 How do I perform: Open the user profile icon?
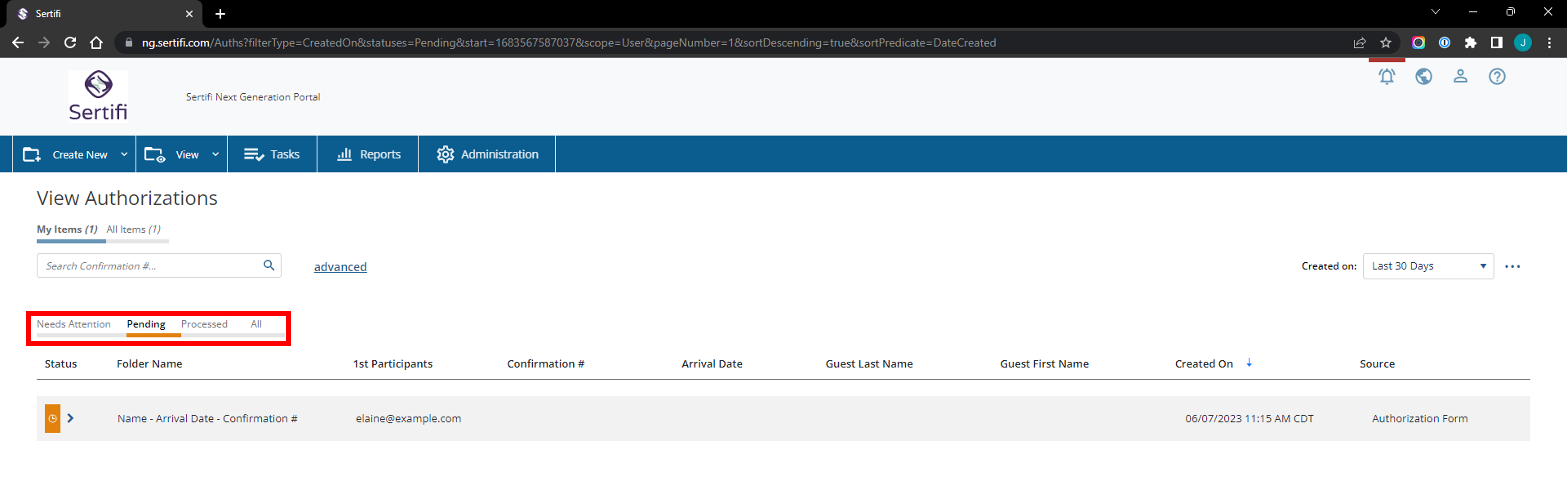tap(1460, 76)
